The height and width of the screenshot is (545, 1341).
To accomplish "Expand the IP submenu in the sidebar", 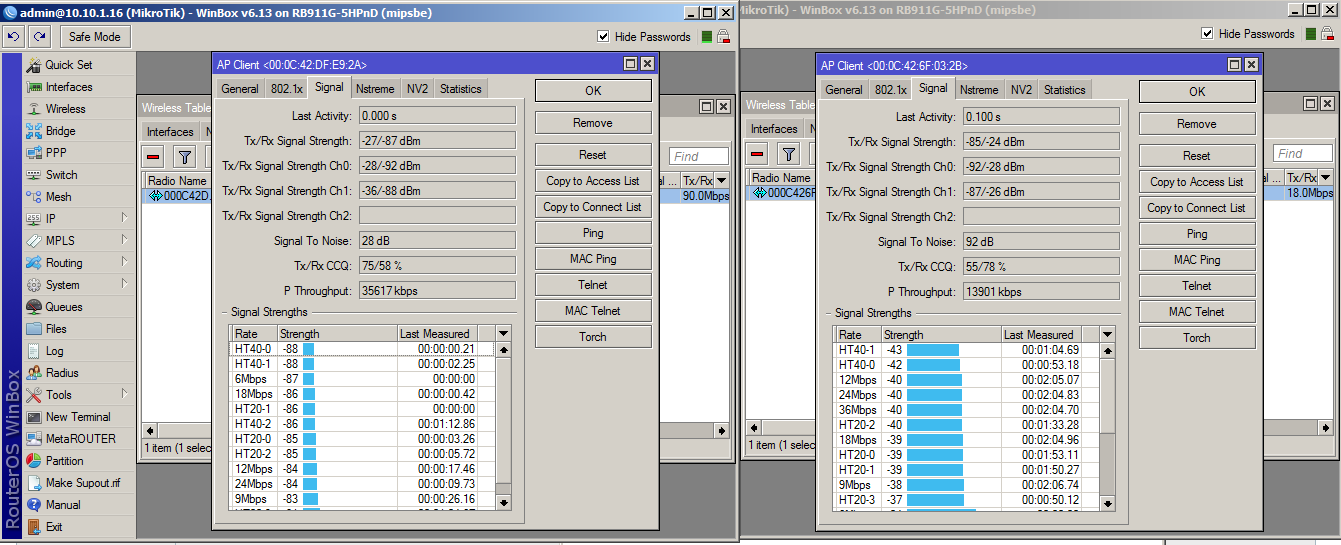I will coord(125,218).
